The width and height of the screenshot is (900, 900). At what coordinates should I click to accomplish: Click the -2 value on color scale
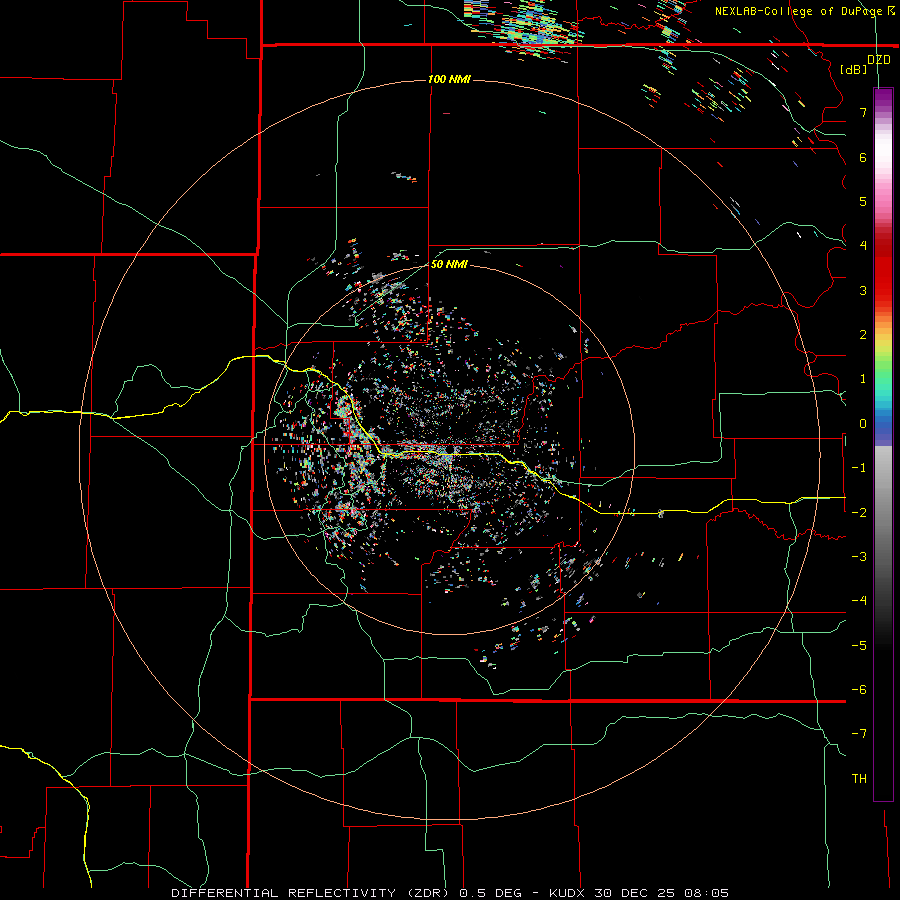click(859, 513)
